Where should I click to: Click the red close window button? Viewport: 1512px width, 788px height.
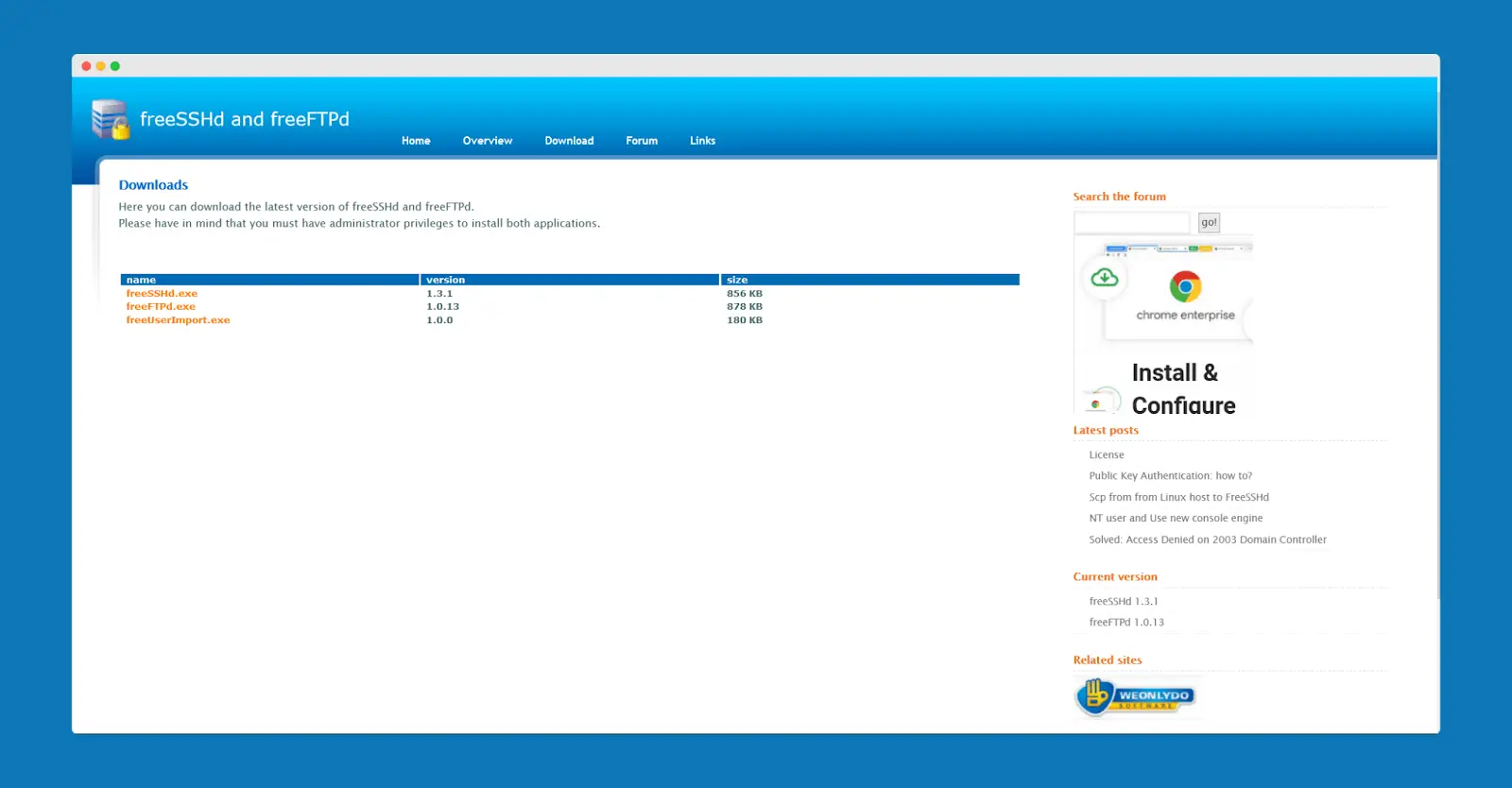pyautogui.click(x=86, y=66)
